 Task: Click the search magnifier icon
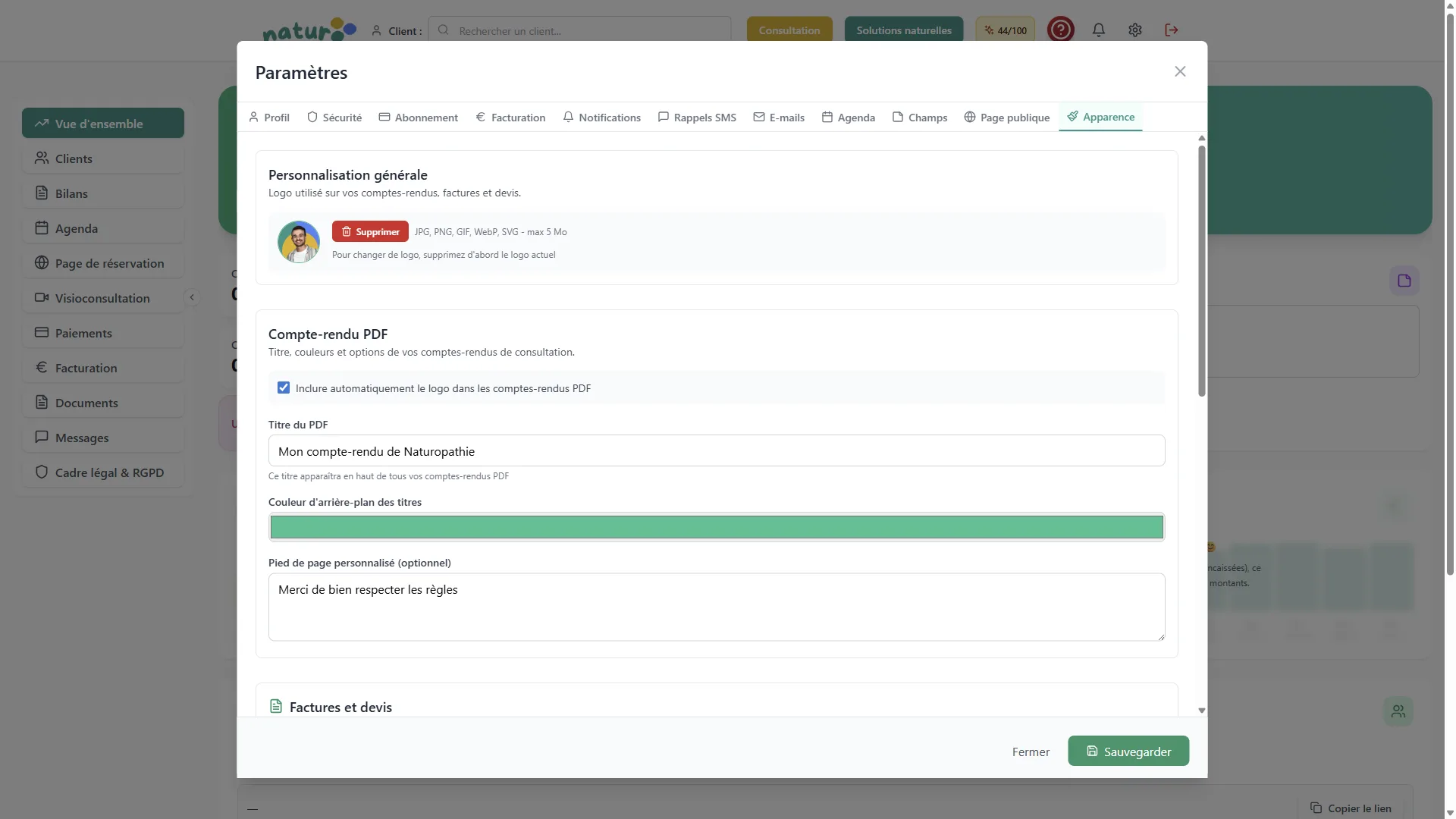tap(444, 30)
